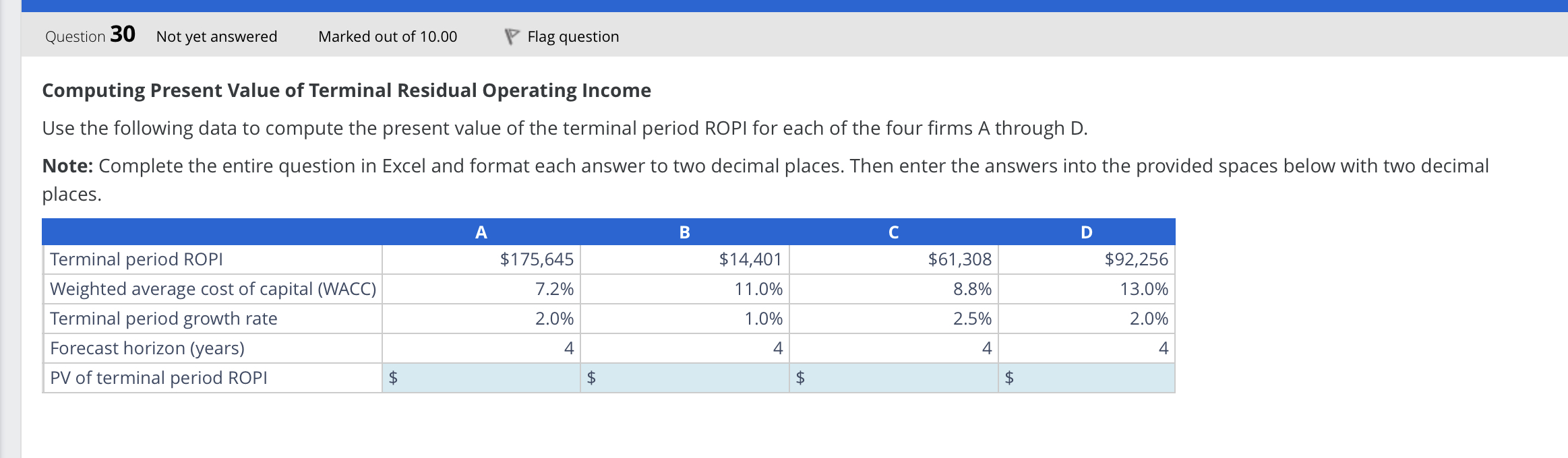Select the WACC row label
The width and height of the screenshot is (1568, 458).
(x=213, y=288)
